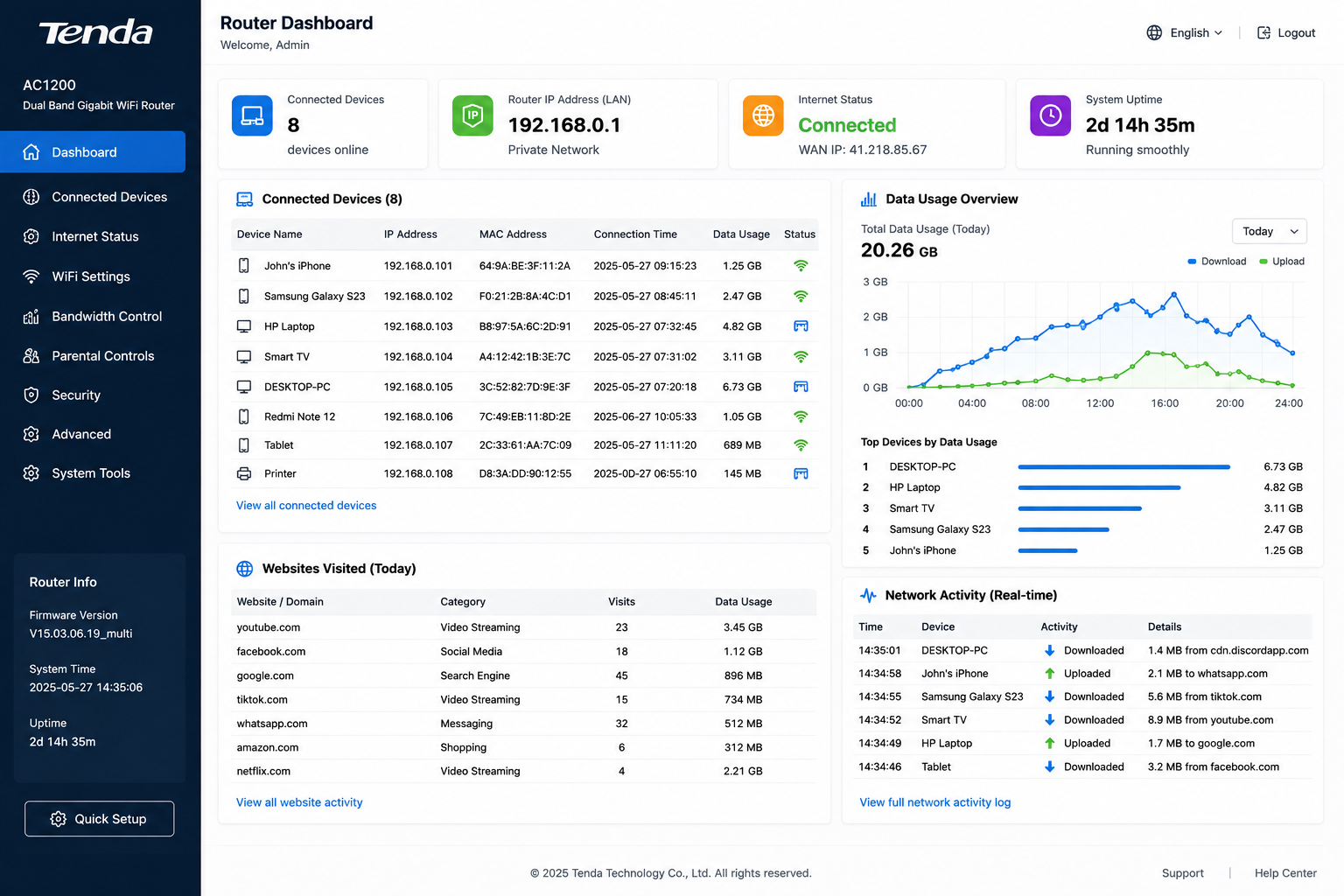Click the blue Connected Devices card icon
The width and height of the screenshot is (1344, 896).
(252, 115)
